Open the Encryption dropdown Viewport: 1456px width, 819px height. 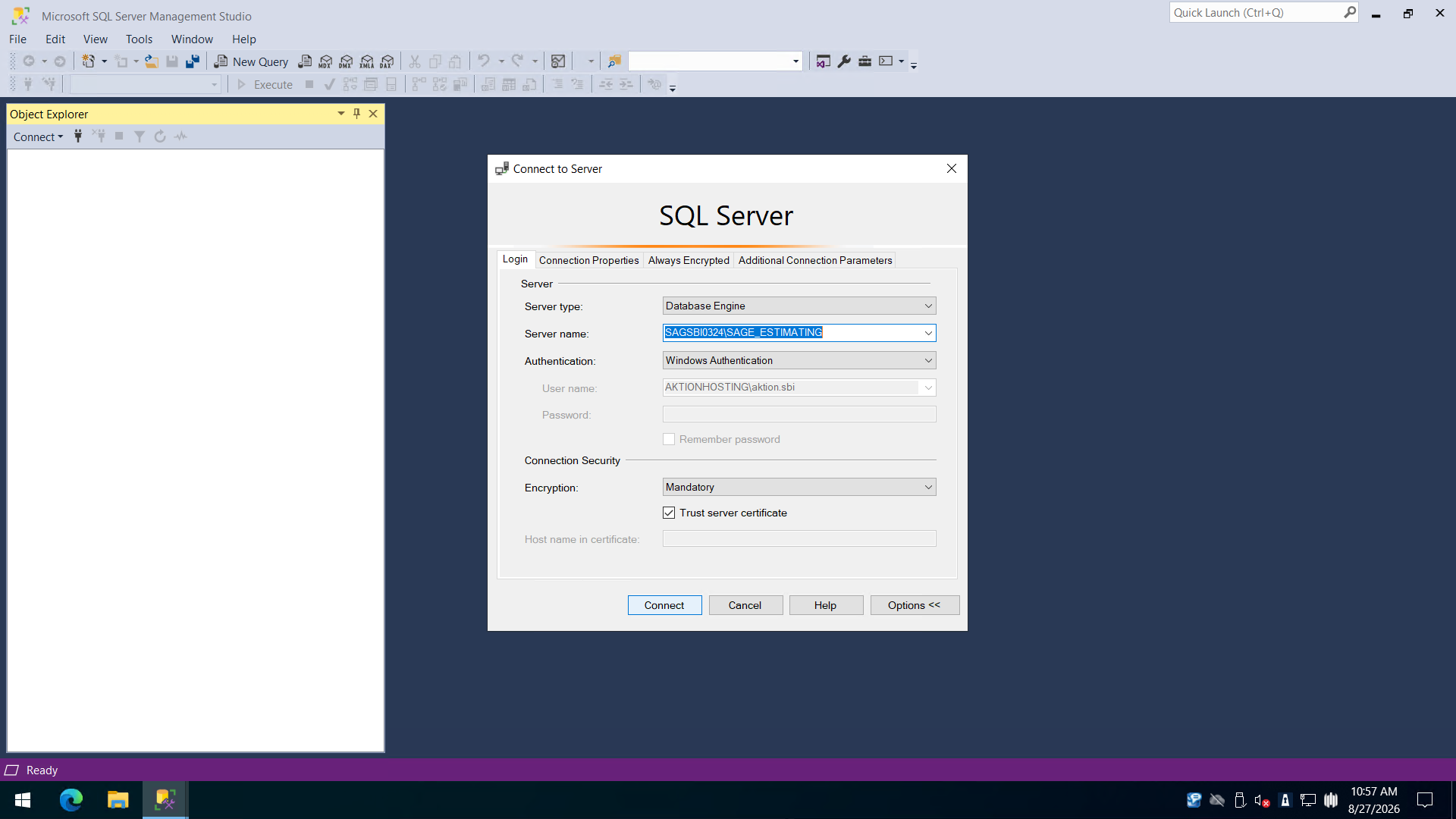click(799, 487)
